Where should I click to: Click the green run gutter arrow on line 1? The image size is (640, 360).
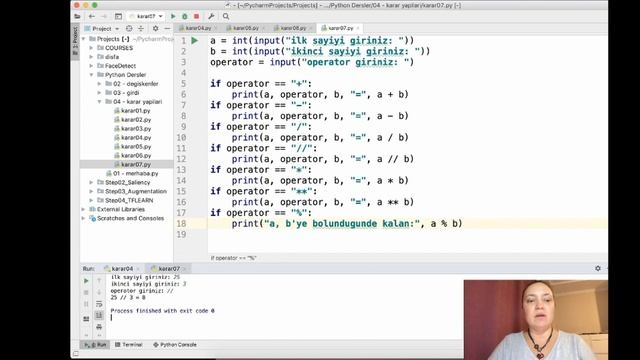click(x=195, y=40)
